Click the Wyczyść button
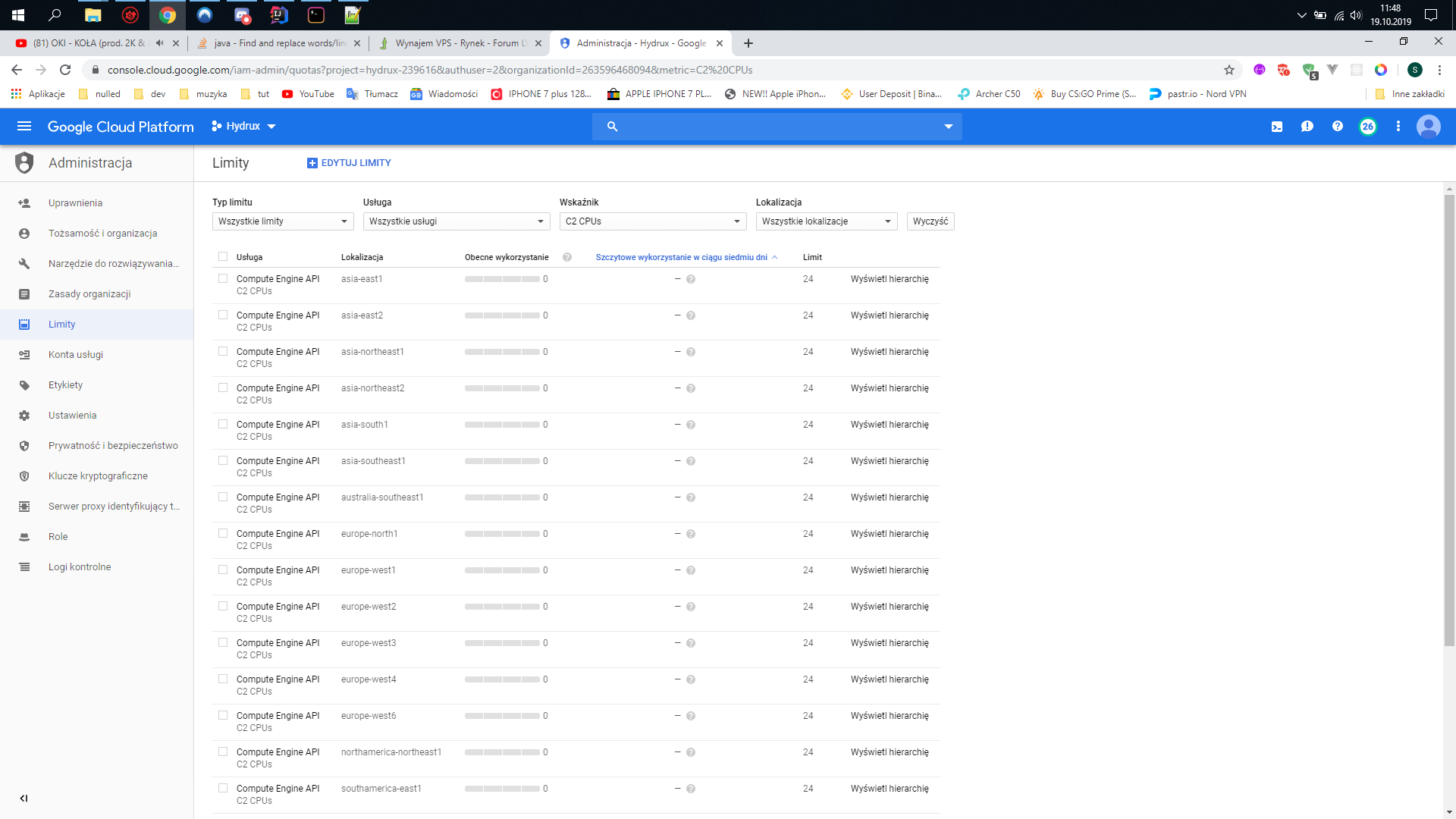1456x819 pixels. pyautogui.click(x=930, y=221)
